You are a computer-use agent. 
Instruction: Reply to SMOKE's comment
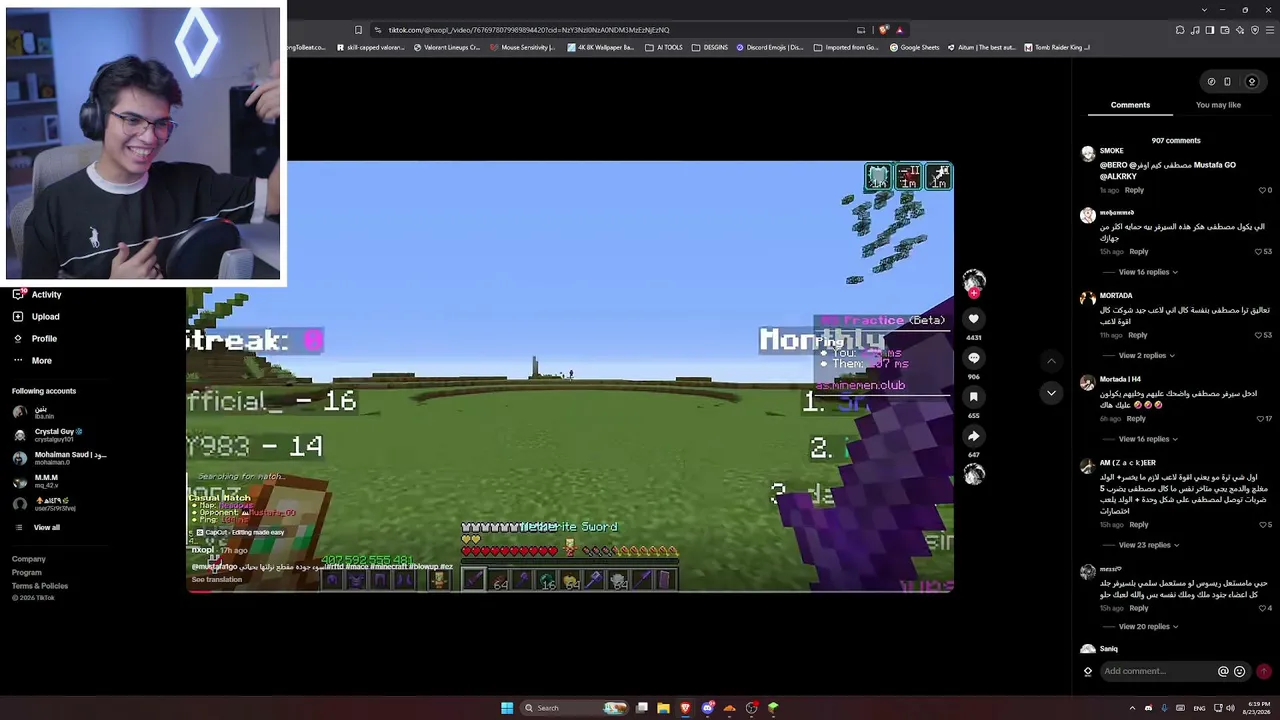coord(1134,190)
